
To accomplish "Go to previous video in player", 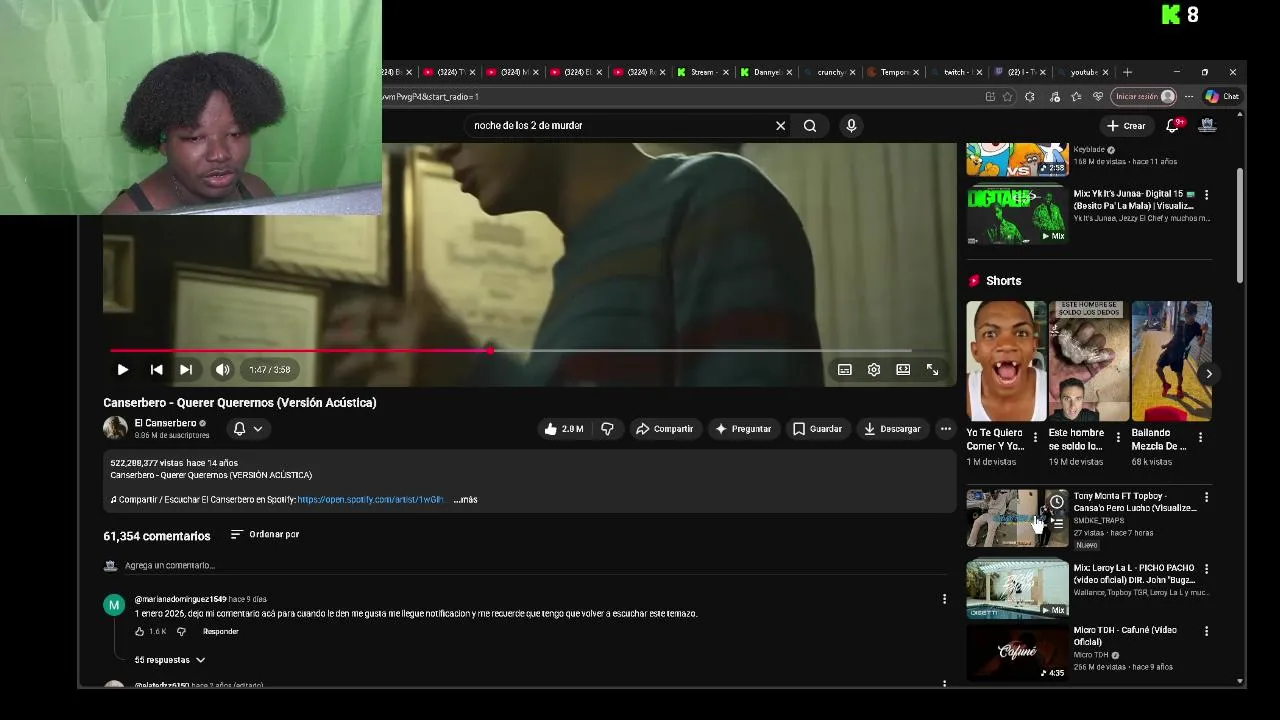I will 156,370.
